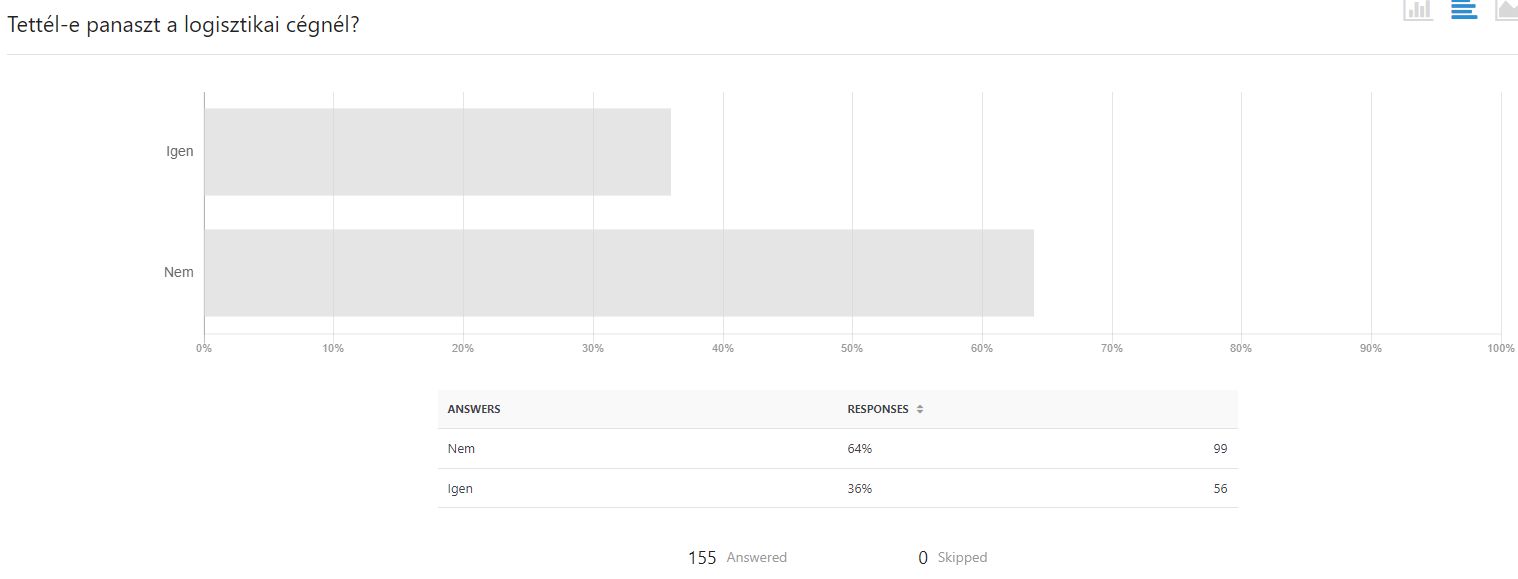Image resolution: width=1518 pixels, height=579 pixels.
Task: Select the Nem row in the table
Action: (838, 449)
